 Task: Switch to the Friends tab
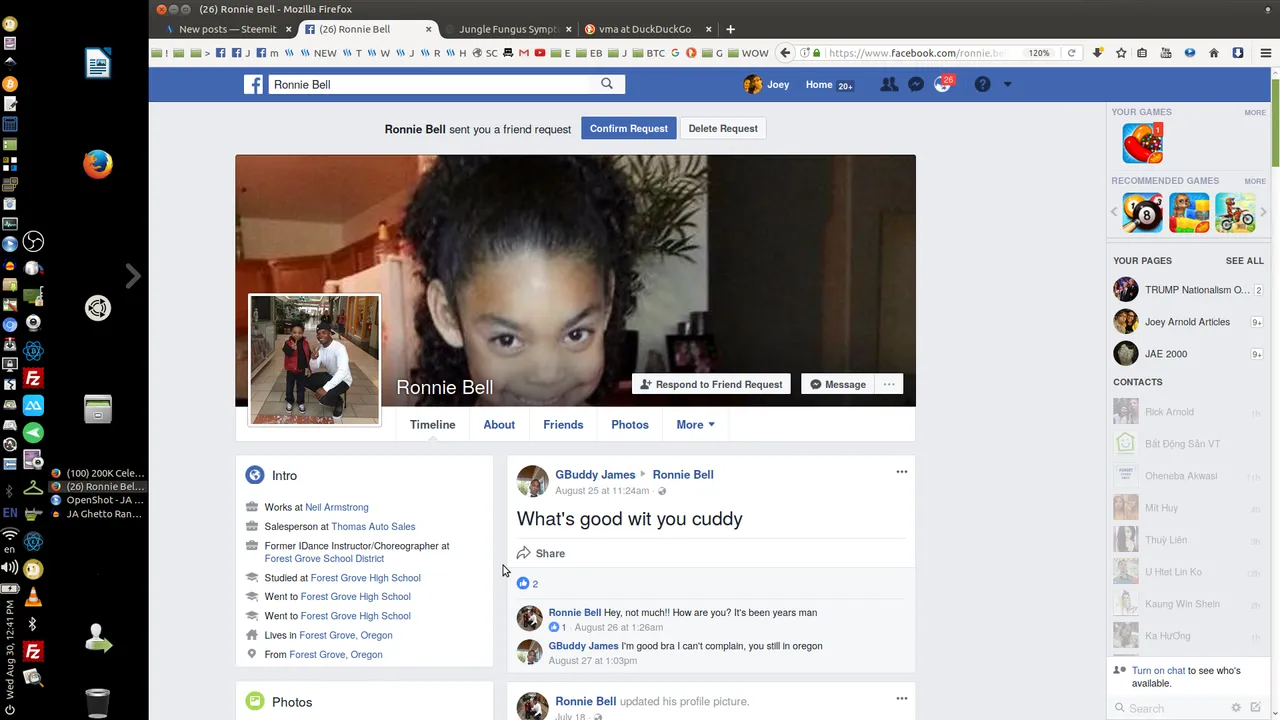coord(563,425)
